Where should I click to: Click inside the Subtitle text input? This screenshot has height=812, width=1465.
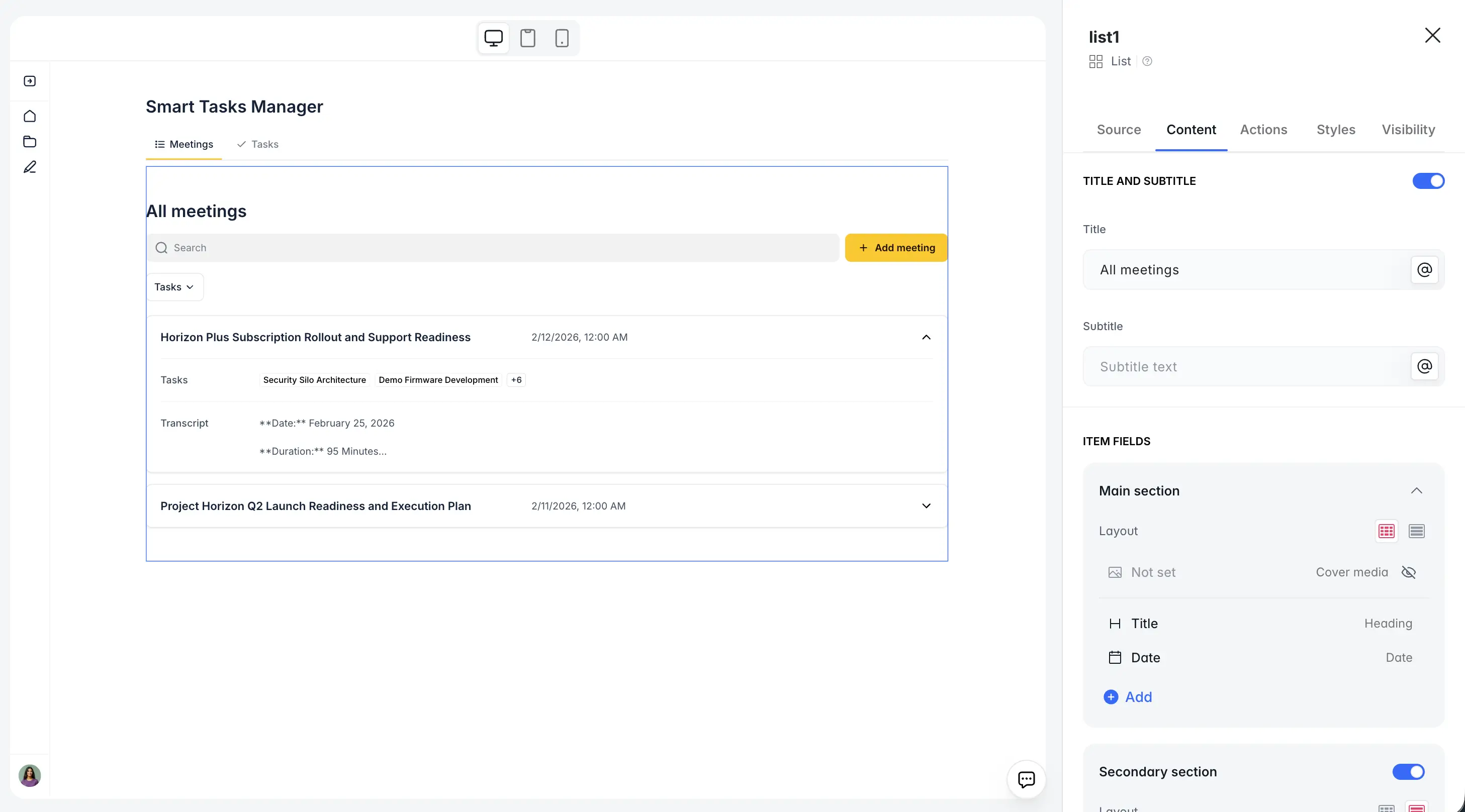[1223, 366]
